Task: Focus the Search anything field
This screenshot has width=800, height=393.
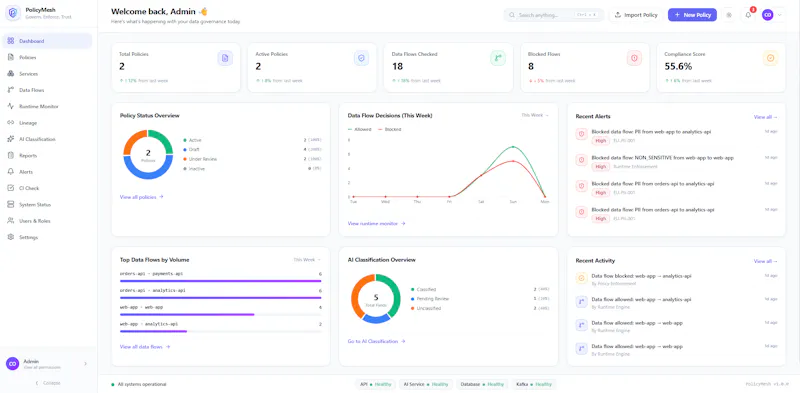Action: pyautogui.click(x=554, y=15)
